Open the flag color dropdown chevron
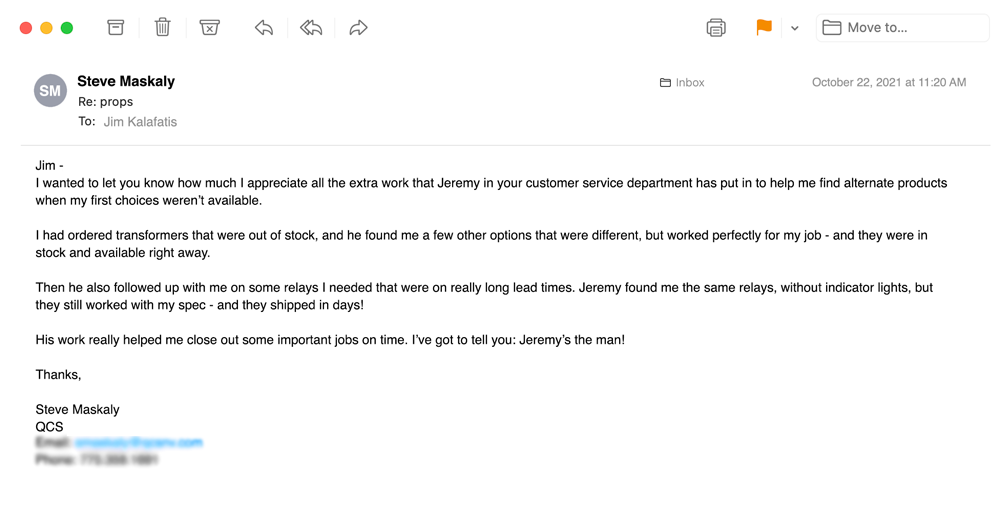 [x=795, y=29]
